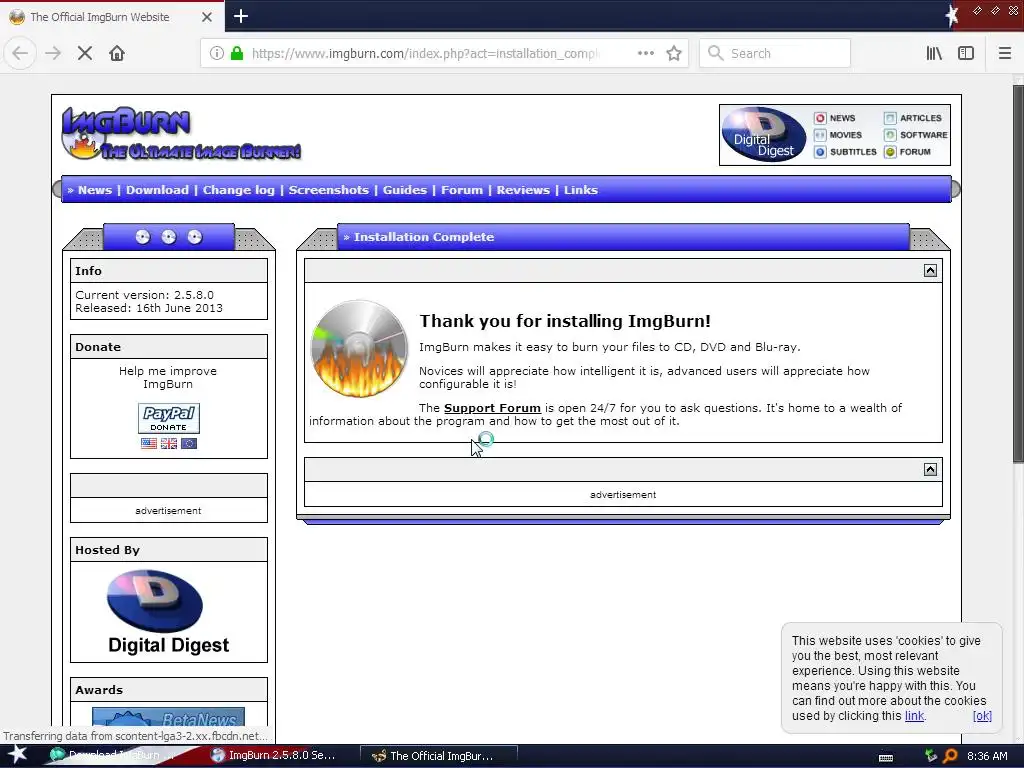Select the UK flag donate icon

point(168,443)
